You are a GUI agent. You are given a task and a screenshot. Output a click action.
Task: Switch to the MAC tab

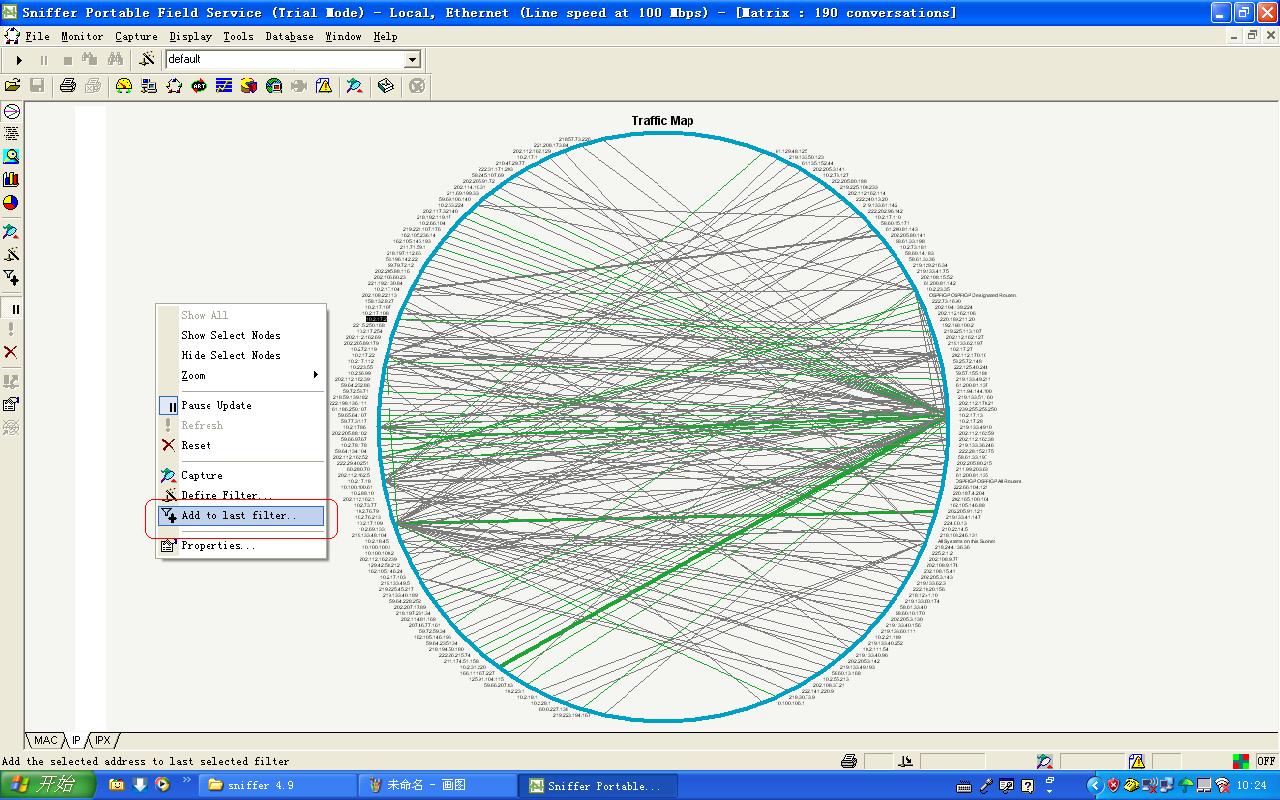point(45,741)
